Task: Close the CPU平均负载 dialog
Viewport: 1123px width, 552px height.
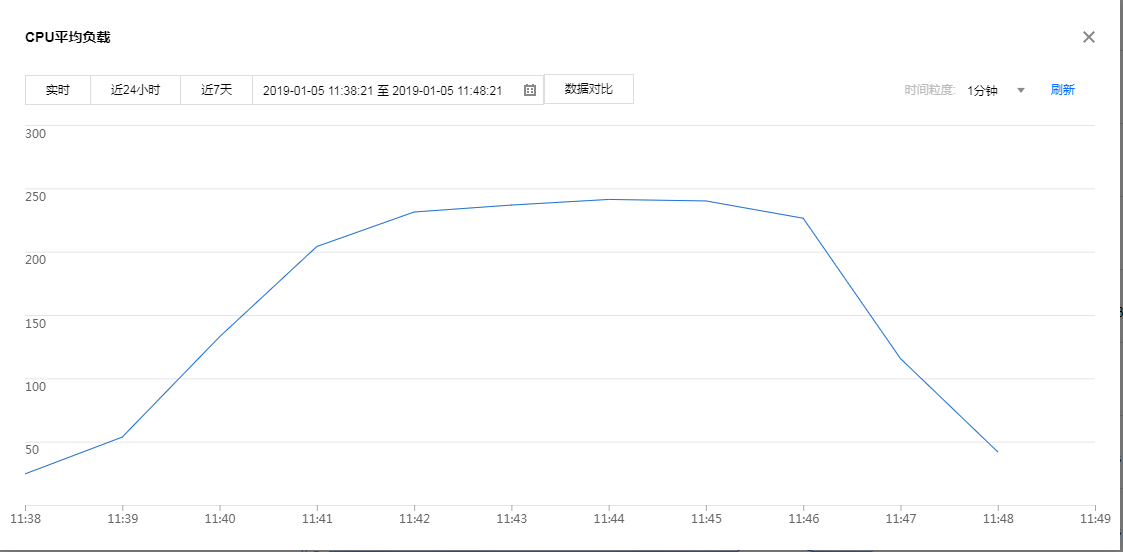Action: 1089,37
